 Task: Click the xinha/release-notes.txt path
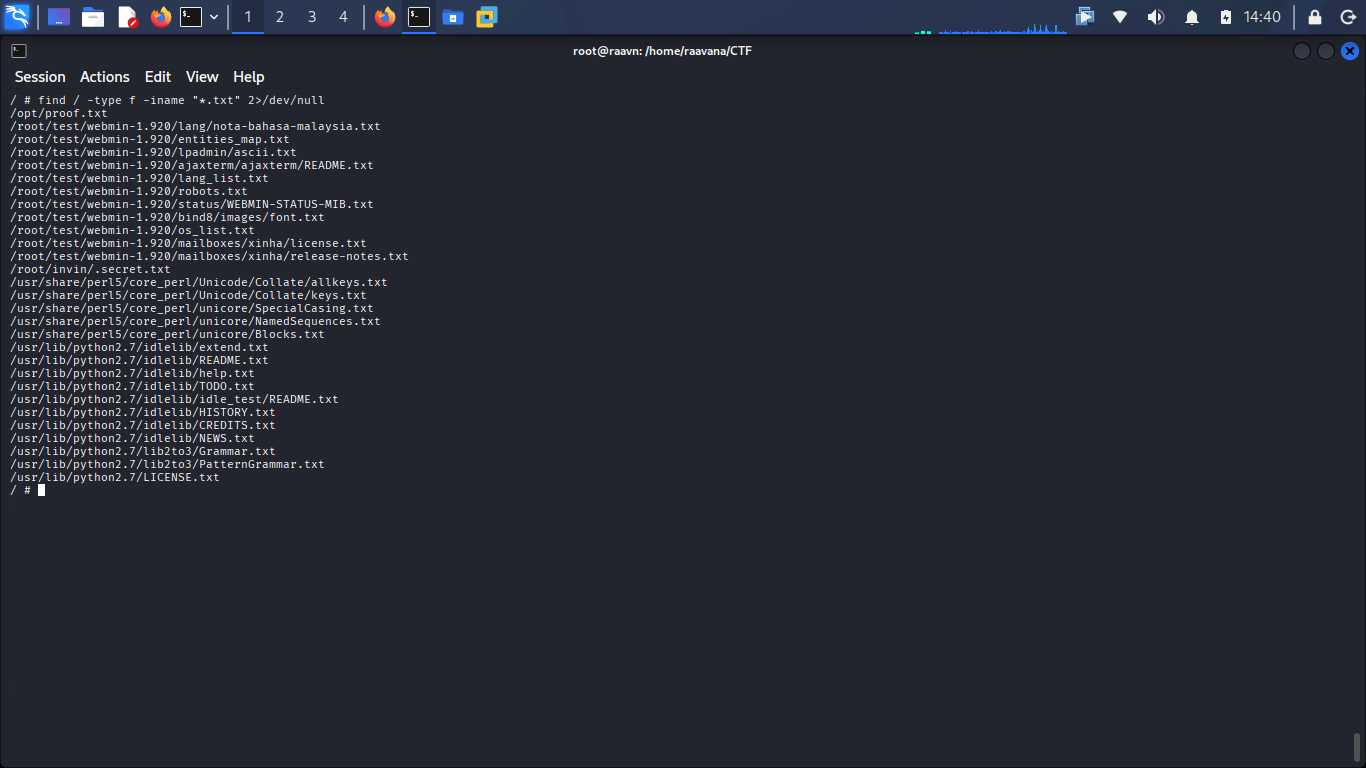(x=209, y=256)
